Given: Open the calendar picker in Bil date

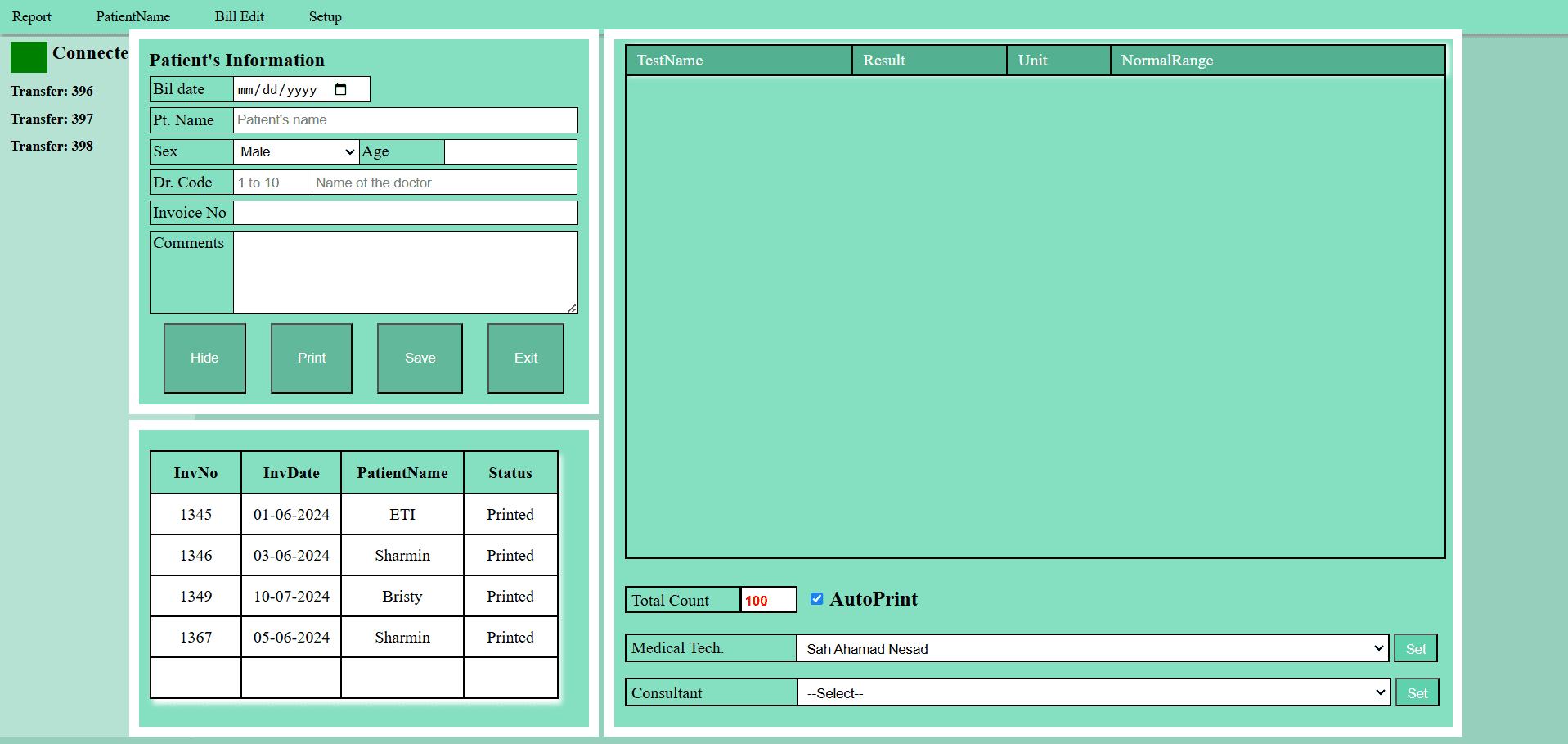Looking at the screenshot, I should click(x=341, y=89).
